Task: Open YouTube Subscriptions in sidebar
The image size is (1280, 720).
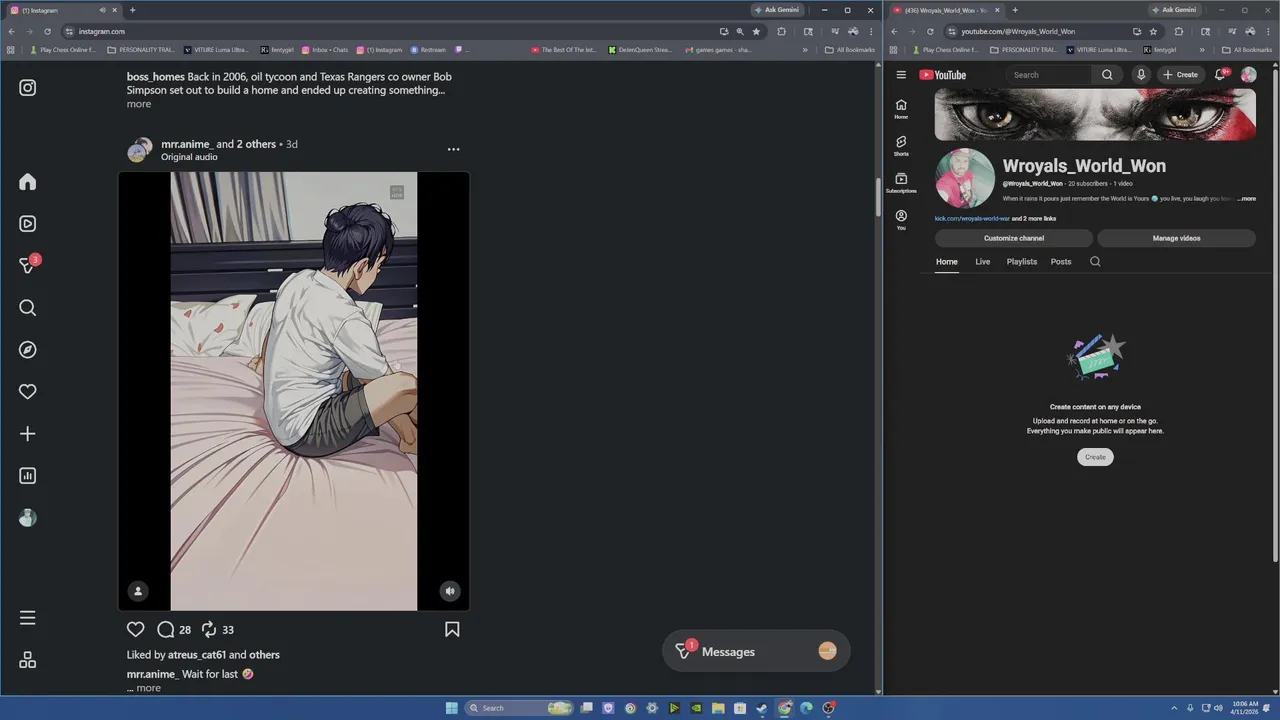Action: pyautogui.click(x=901, y=183)
